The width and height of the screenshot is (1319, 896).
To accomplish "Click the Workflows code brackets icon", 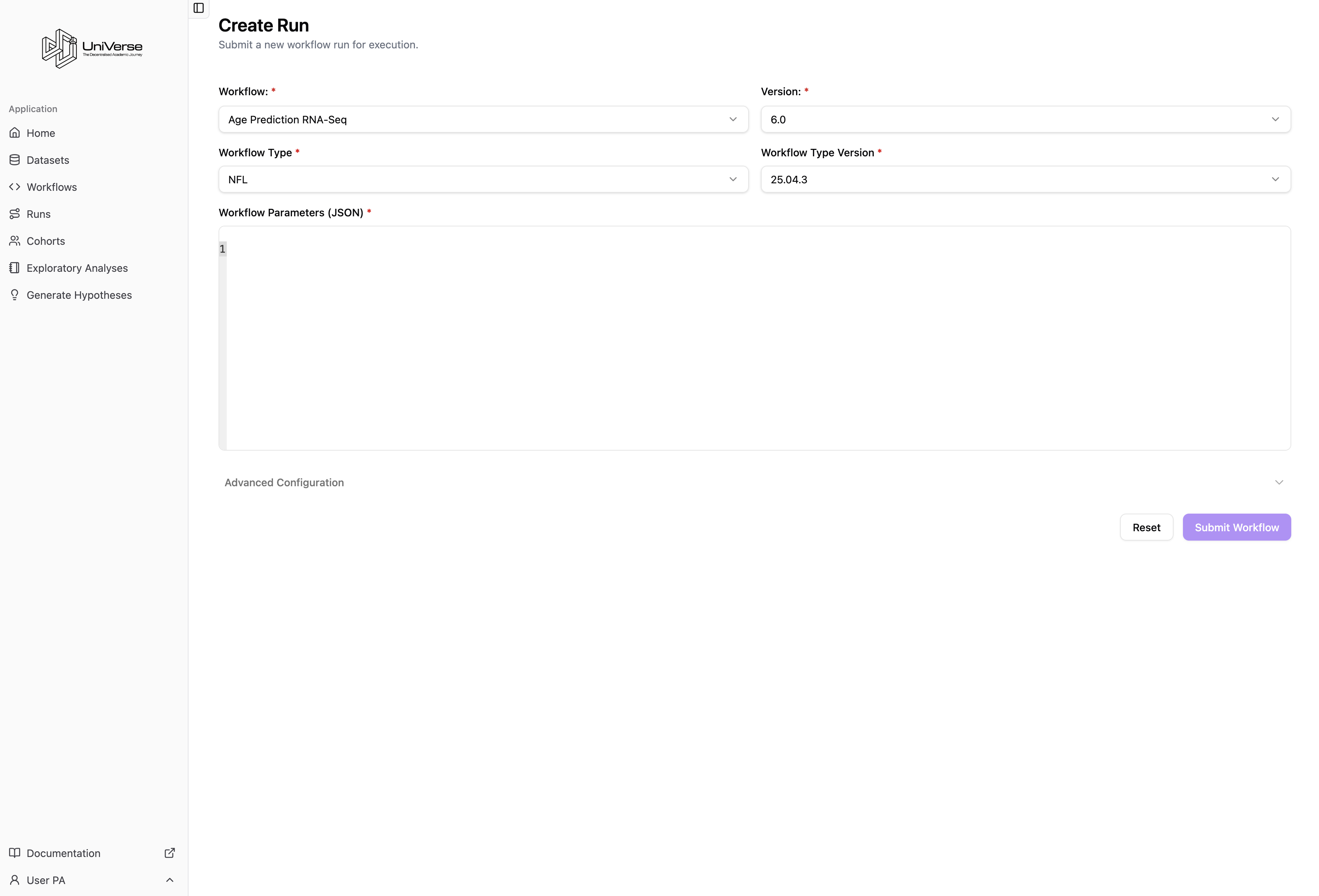I will 15,187.
